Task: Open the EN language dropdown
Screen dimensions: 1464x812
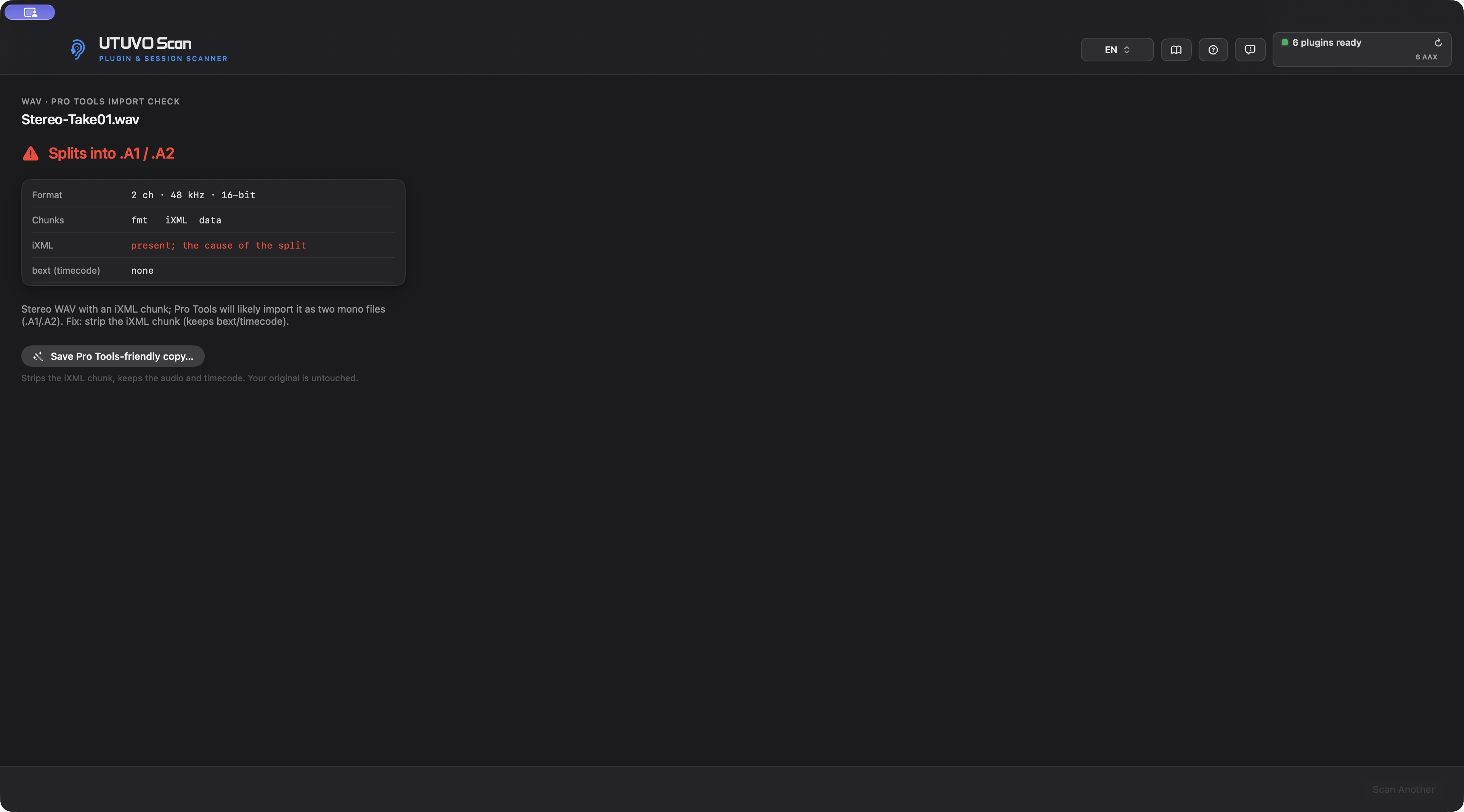Action: pyautogui.click(x=1117, y=50)
